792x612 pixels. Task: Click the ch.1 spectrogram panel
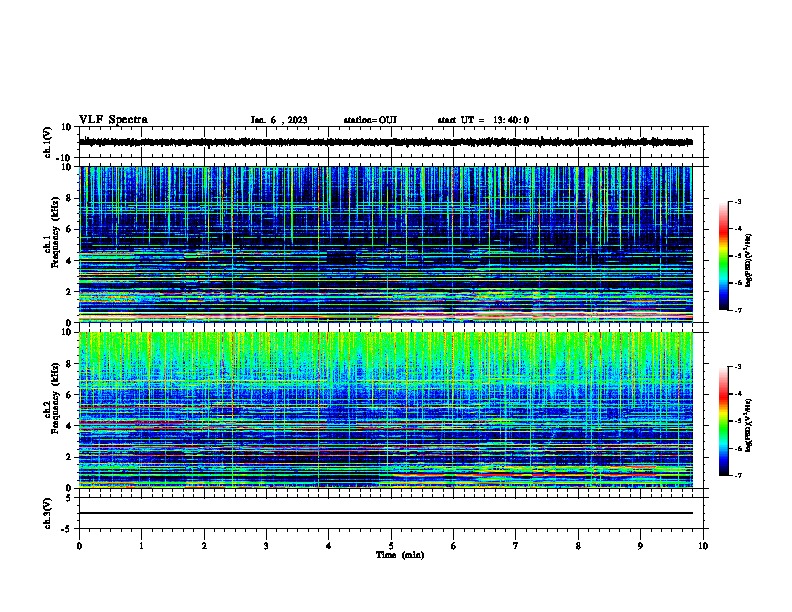(x=386, y=244)
